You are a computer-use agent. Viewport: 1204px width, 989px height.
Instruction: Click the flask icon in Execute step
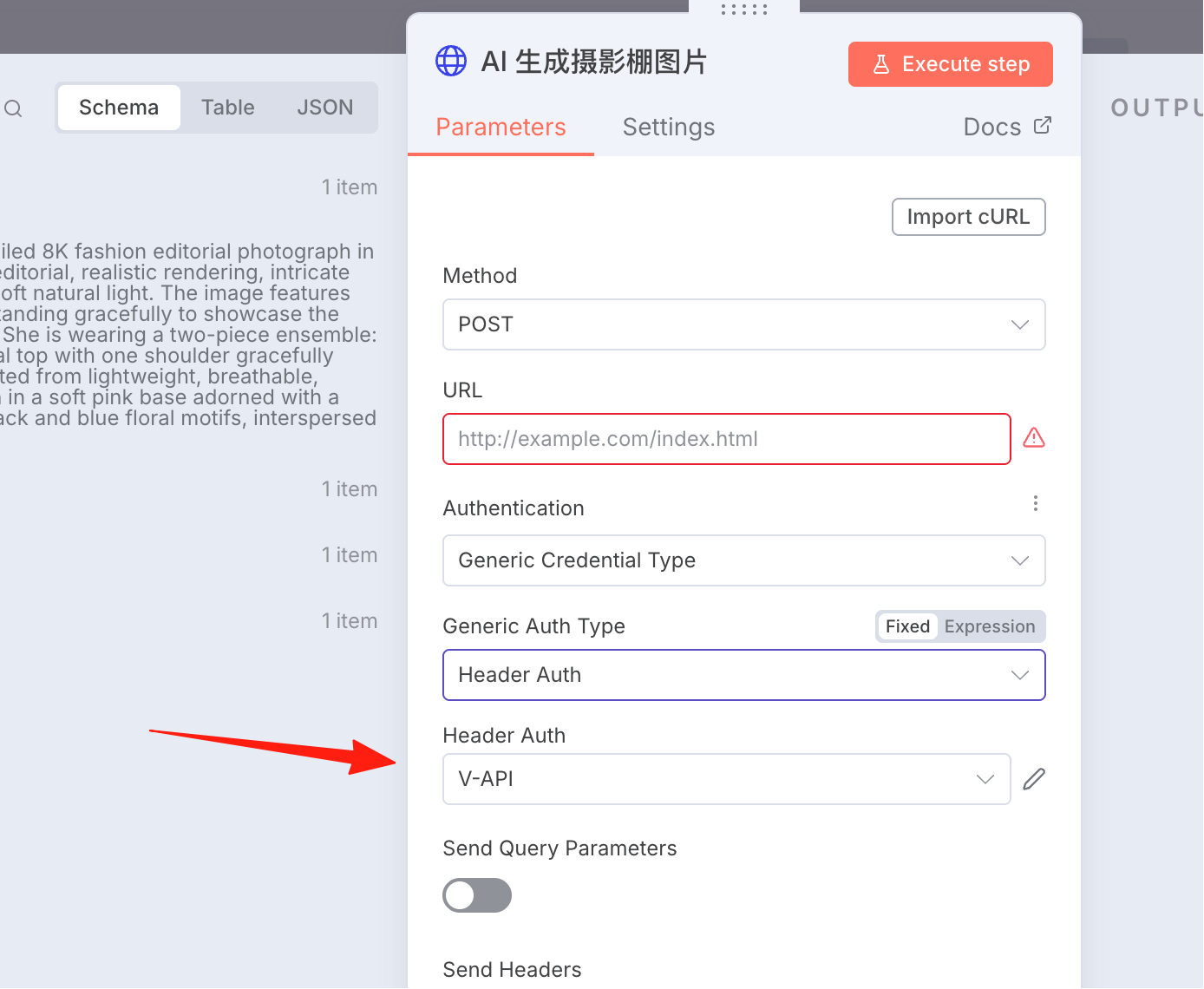click(x=881, y=64)
